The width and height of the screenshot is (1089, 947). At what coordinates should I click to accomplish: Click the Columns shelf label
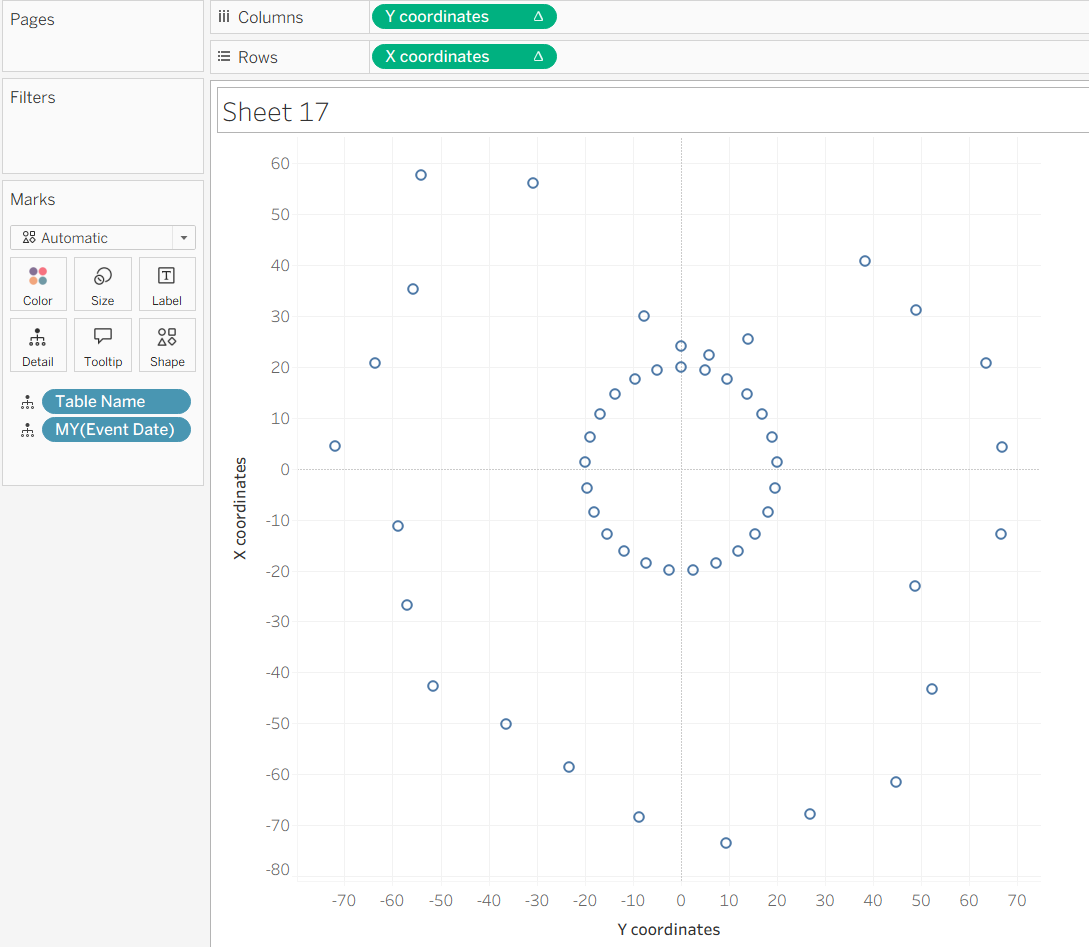261,17
